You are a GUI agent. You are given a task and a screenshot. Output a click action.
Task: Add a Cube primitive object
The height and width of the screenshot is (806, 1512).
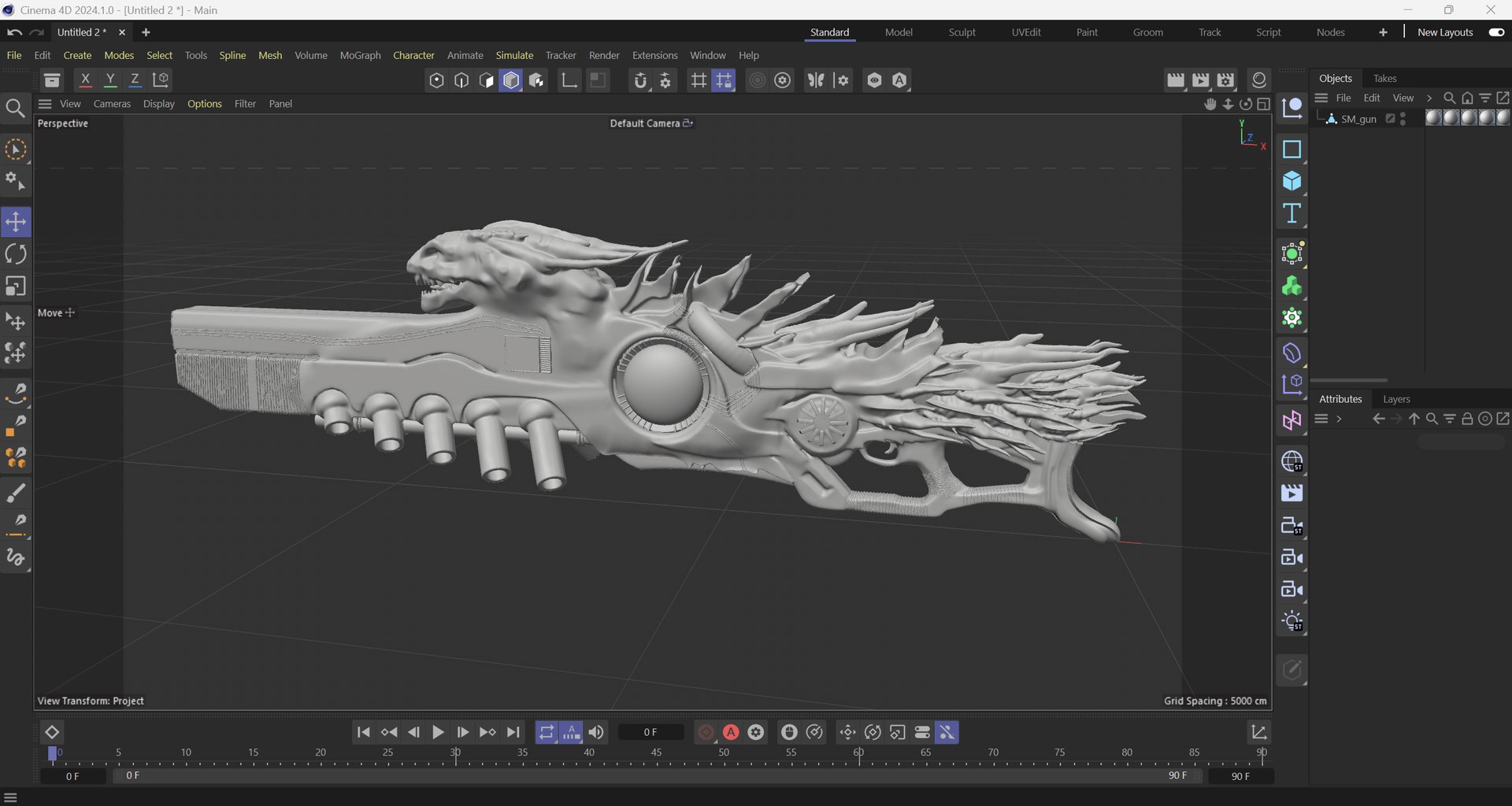[x=1291, y=181]
